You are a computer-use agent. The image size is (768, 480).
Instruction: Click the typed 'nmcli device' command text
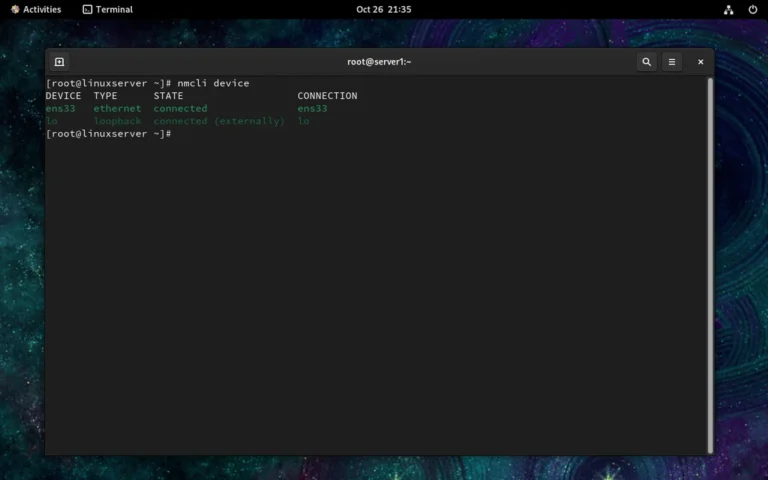point(213,83)
